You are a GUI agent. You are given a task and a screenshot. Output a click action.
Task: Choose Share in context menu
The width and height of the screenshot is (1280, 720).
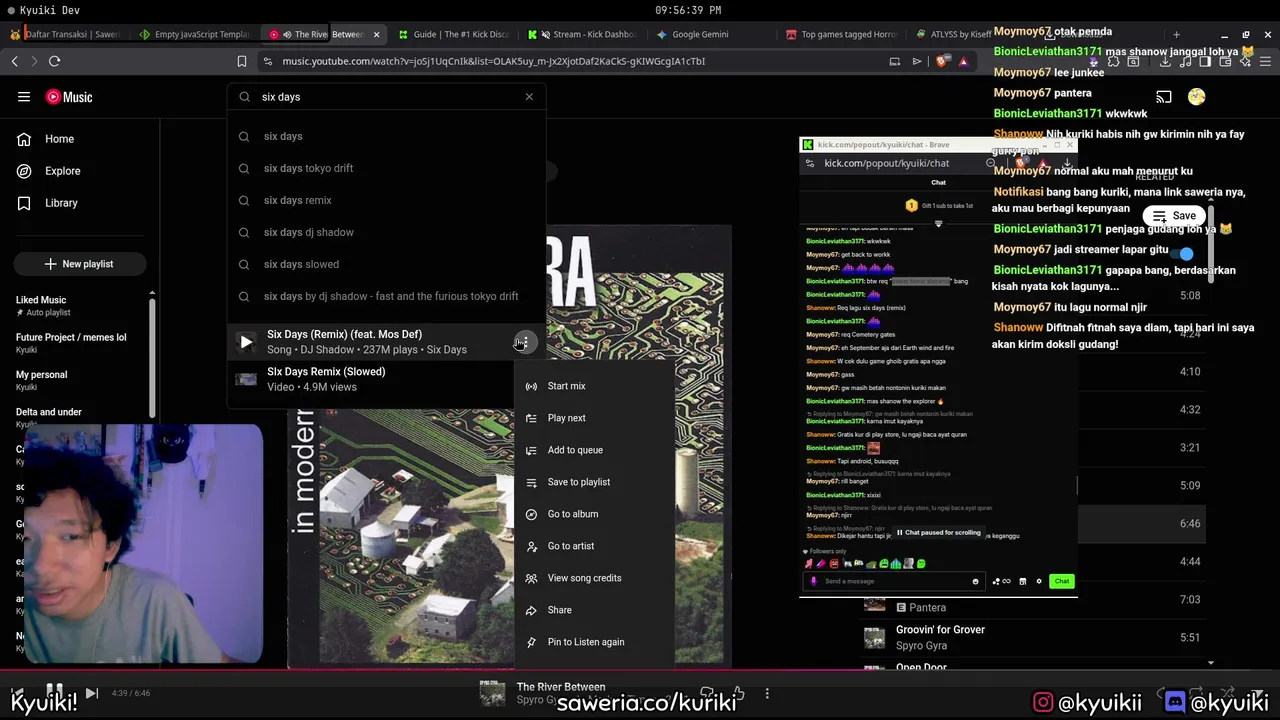pyautogui.click(x=595, y=610)
